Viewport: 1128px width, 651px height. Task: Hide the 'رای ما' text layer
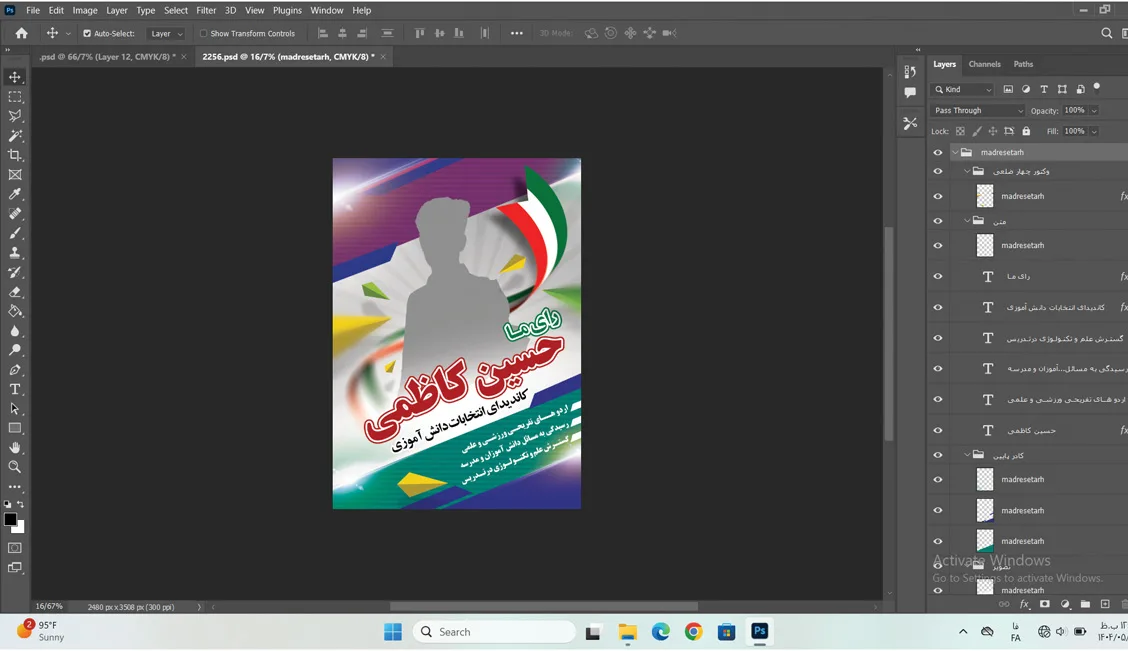pos(937,276)
